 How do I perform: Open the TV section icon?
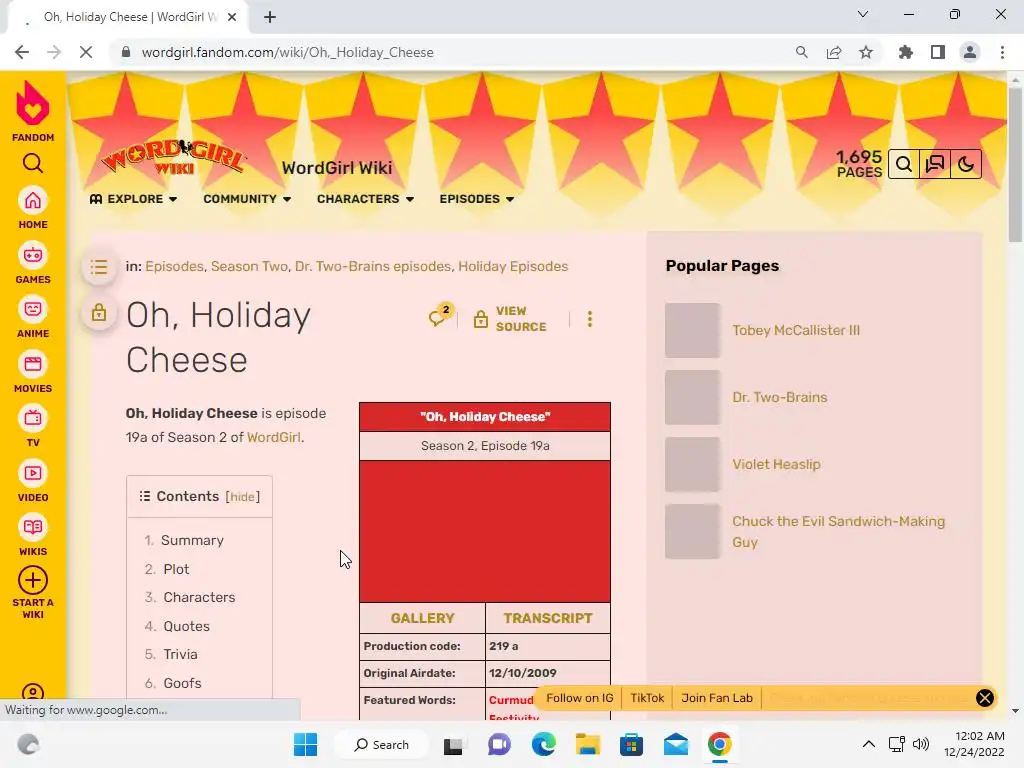click(33, 419)
